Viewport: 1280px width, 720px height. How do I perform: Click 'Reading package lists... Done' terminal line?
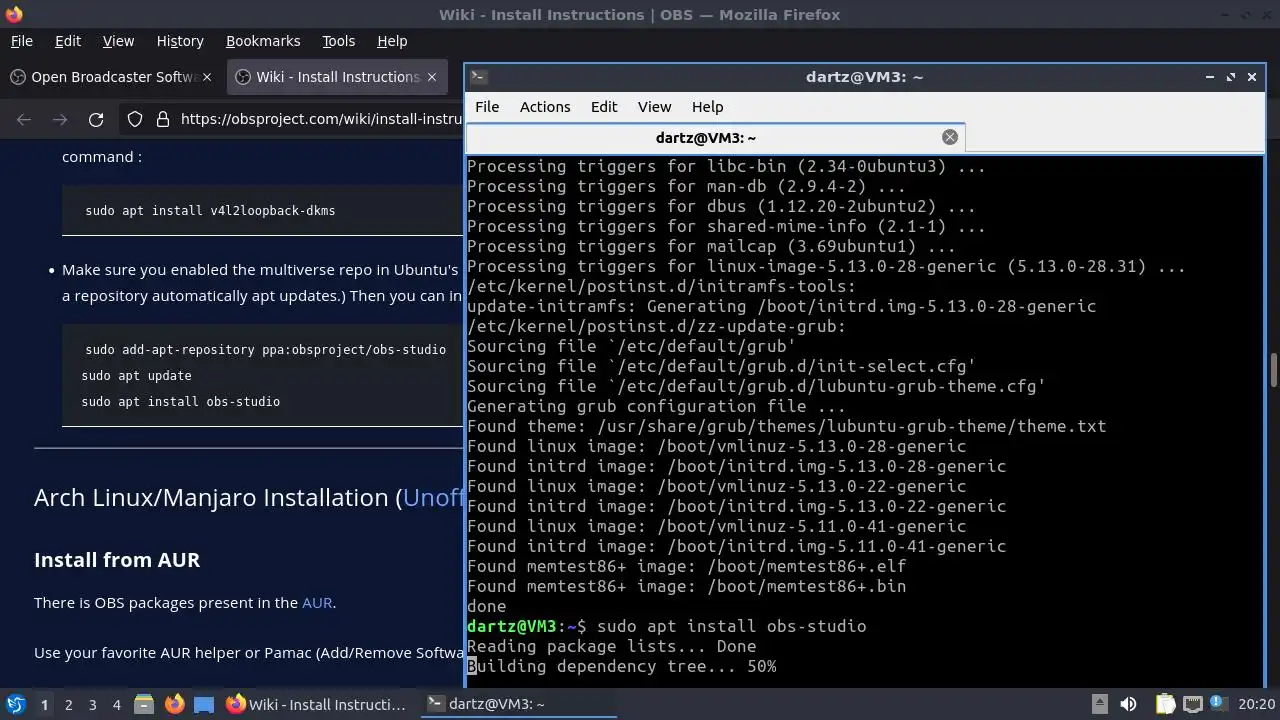pyautogui.click(x=612, y=646)
